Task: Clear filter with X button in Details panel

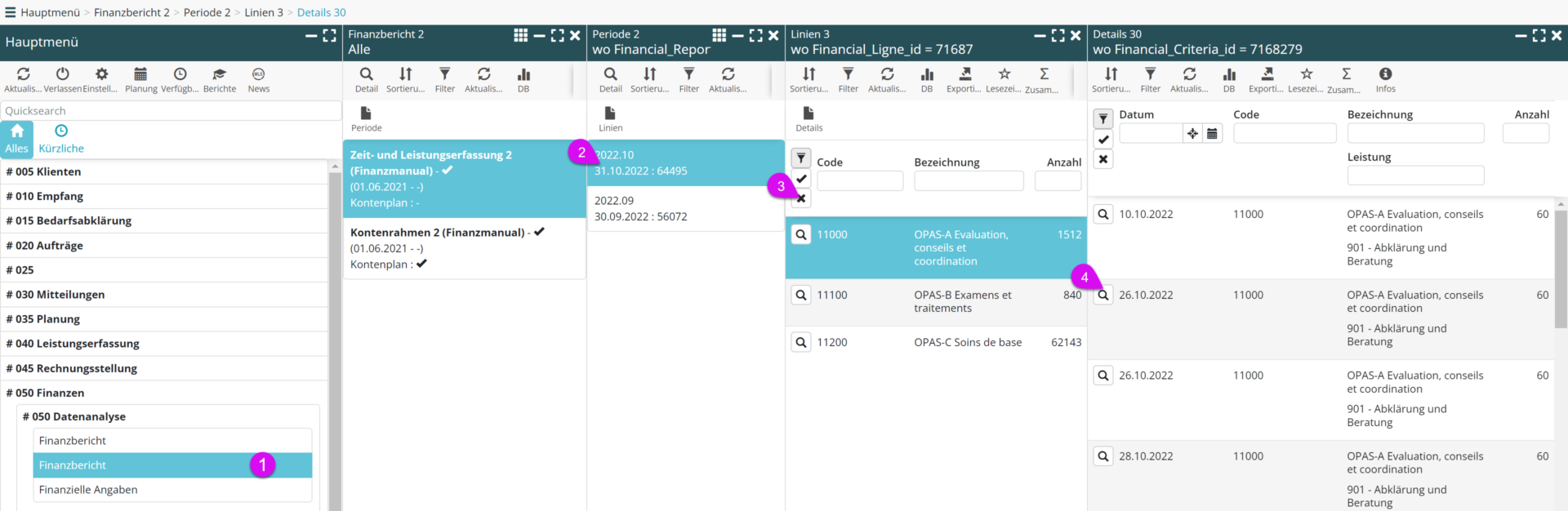Action: coord(1103,159)
